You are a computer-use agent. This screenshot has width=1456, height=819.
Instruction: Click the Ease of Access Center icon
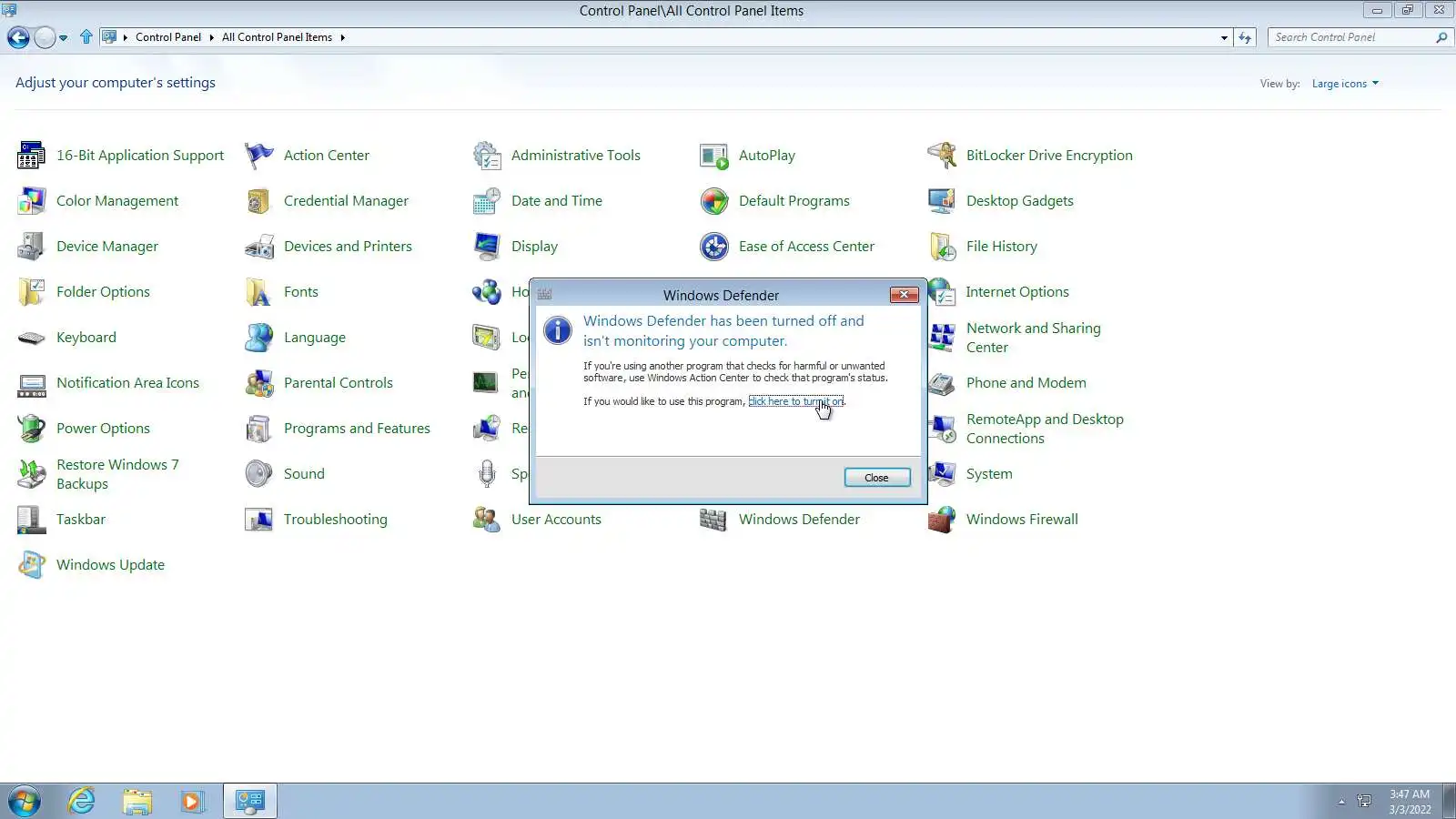[x=713, y=247]
